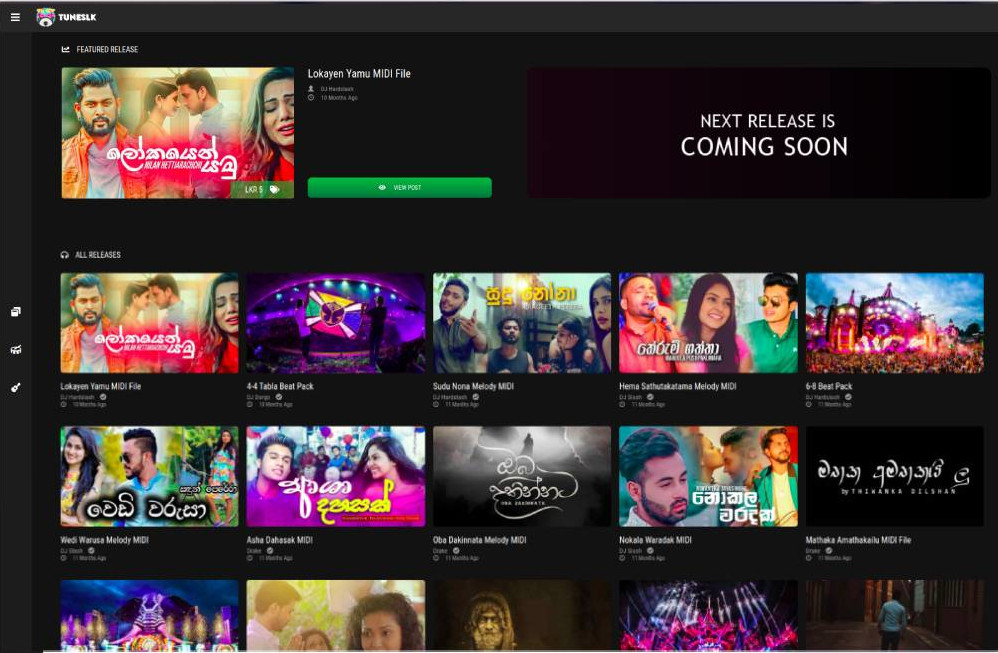Open the 4-4 Tabla Beat Pack thumbnail

pos(335,323)
